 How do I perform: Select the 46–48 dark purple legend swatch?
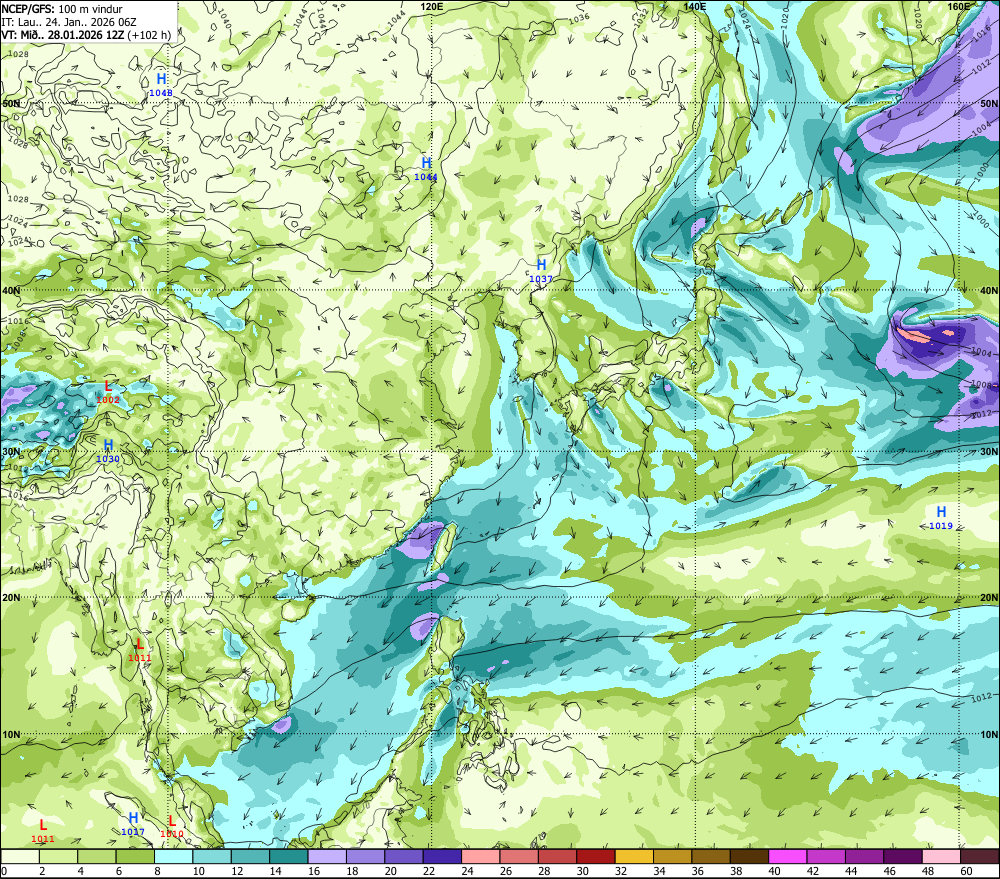tap(902, 856)
